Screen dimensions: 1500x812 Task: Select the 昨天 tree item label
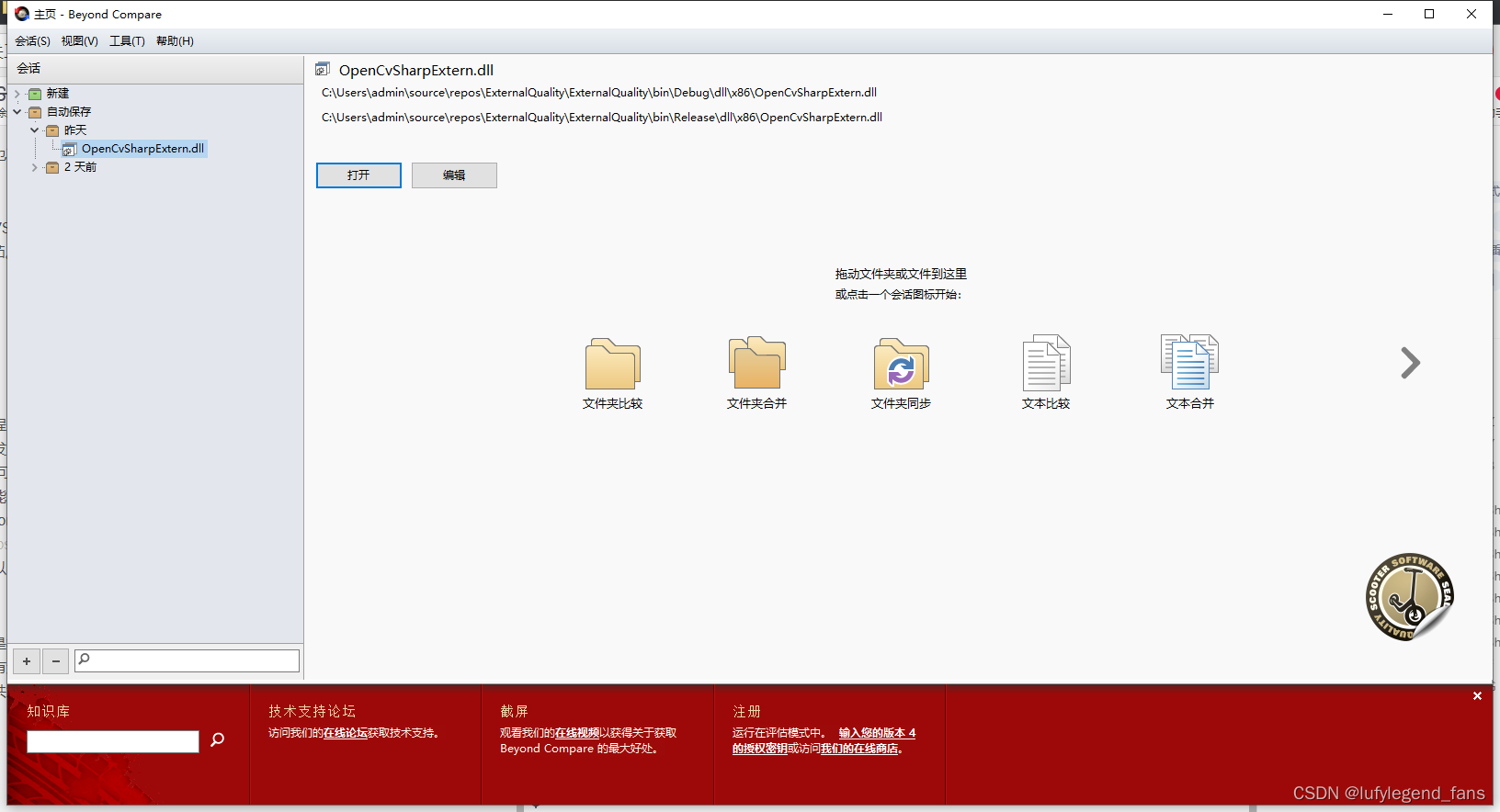[x=75, y=130]
